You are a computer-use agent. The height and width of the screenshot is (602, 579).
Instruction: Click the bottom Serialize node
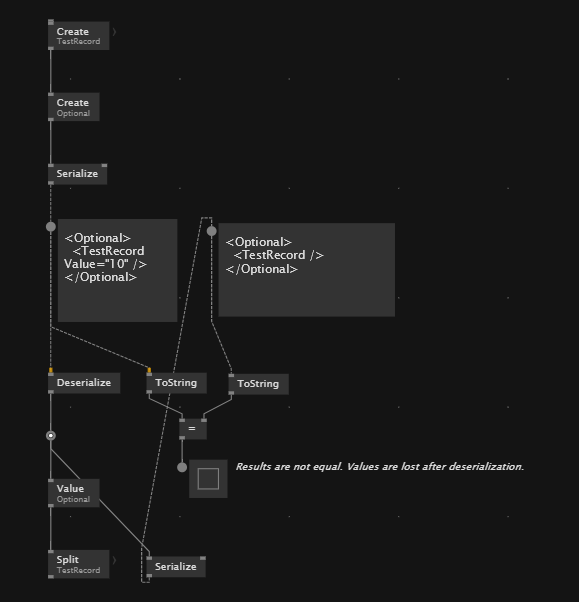(176, 567)
